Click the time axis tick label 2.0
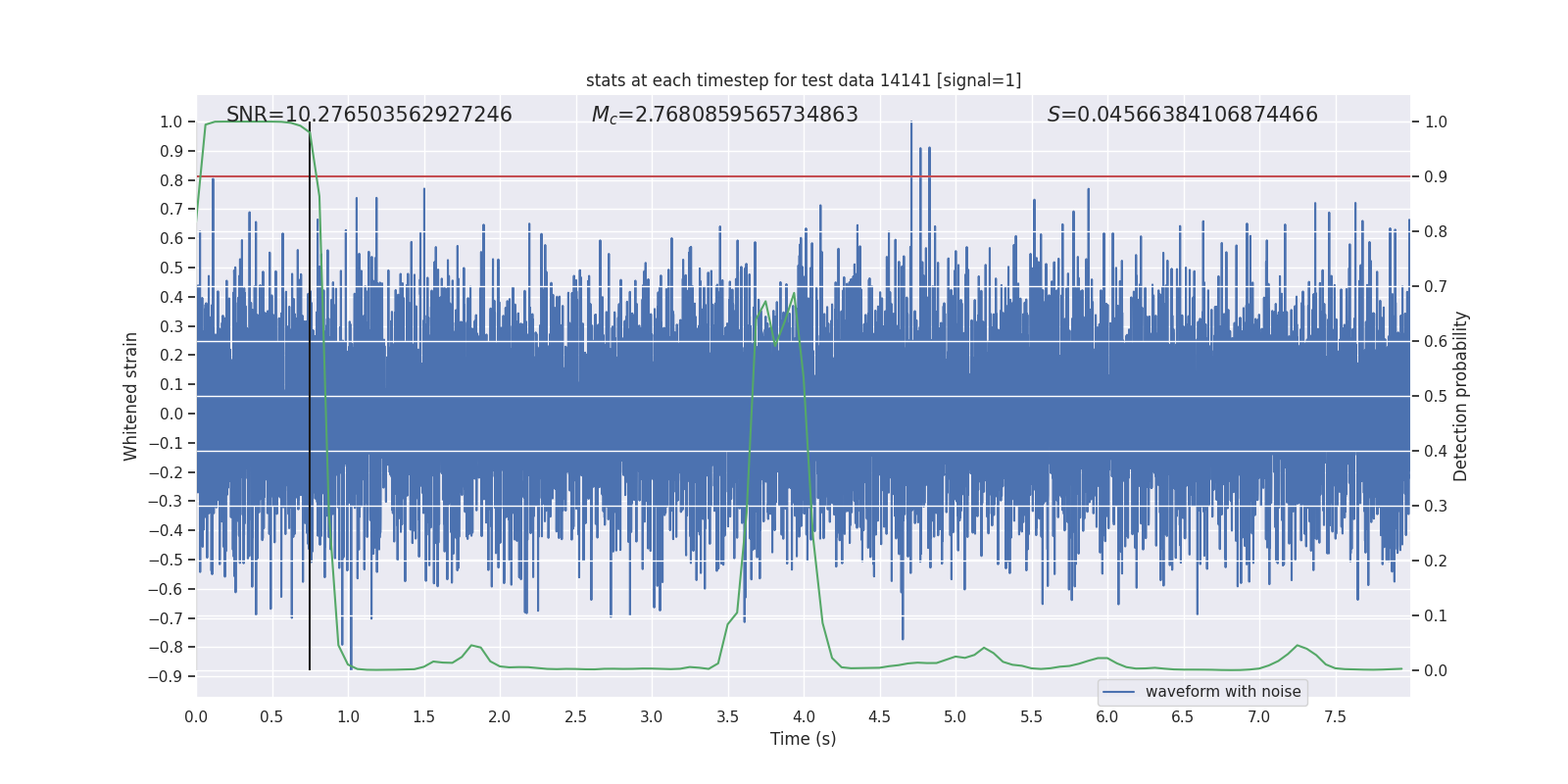This screenshot has height=784, width=1568. [500, 716]
